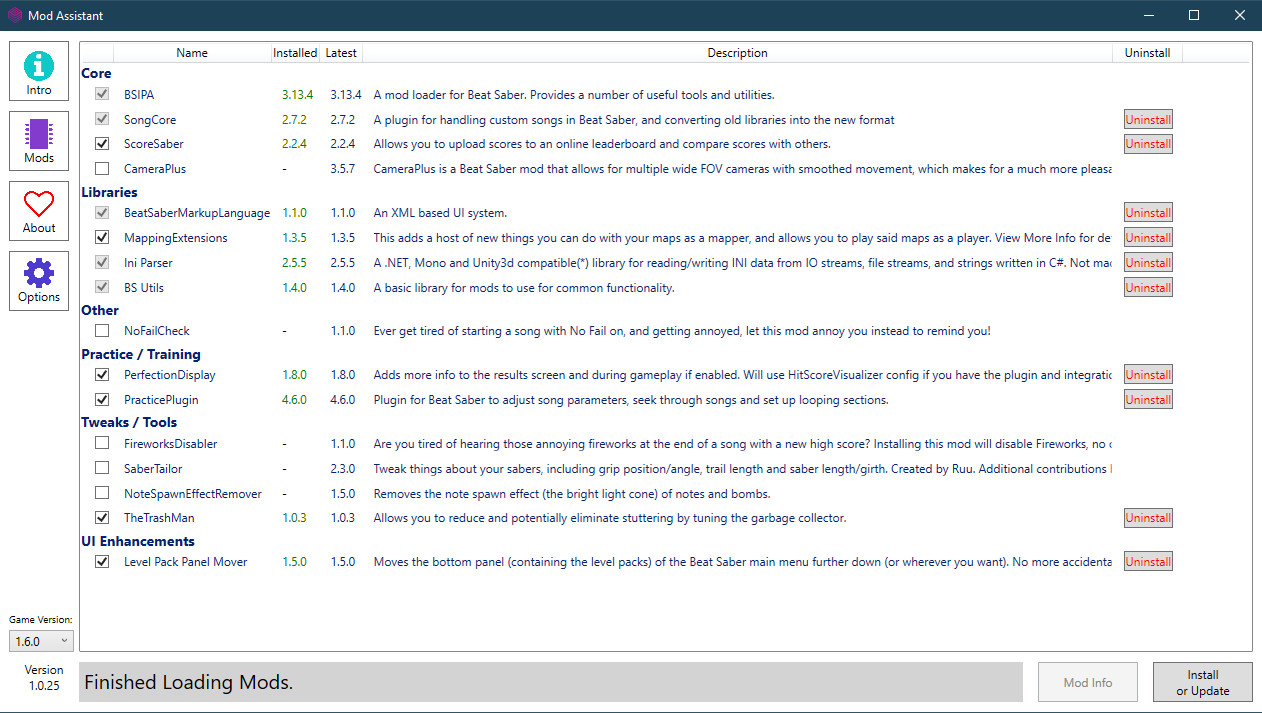Click PracticePlugin installed version 4.6.0
The height and width of the screenshot is (713, 1262).
[x=294, y=400]
